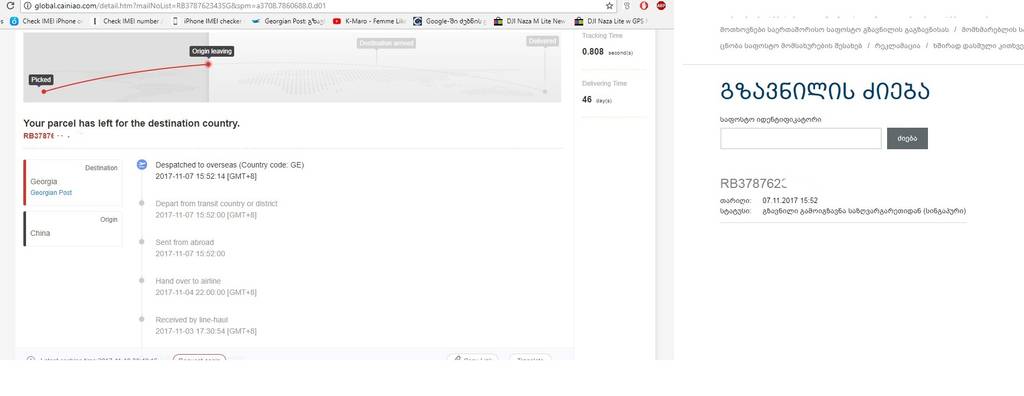Open 'ცნობა საფოსტო მომსახურების შესახებ' nav link
The width and height of the screenshot is (1024, 396).
pos(791,46)
